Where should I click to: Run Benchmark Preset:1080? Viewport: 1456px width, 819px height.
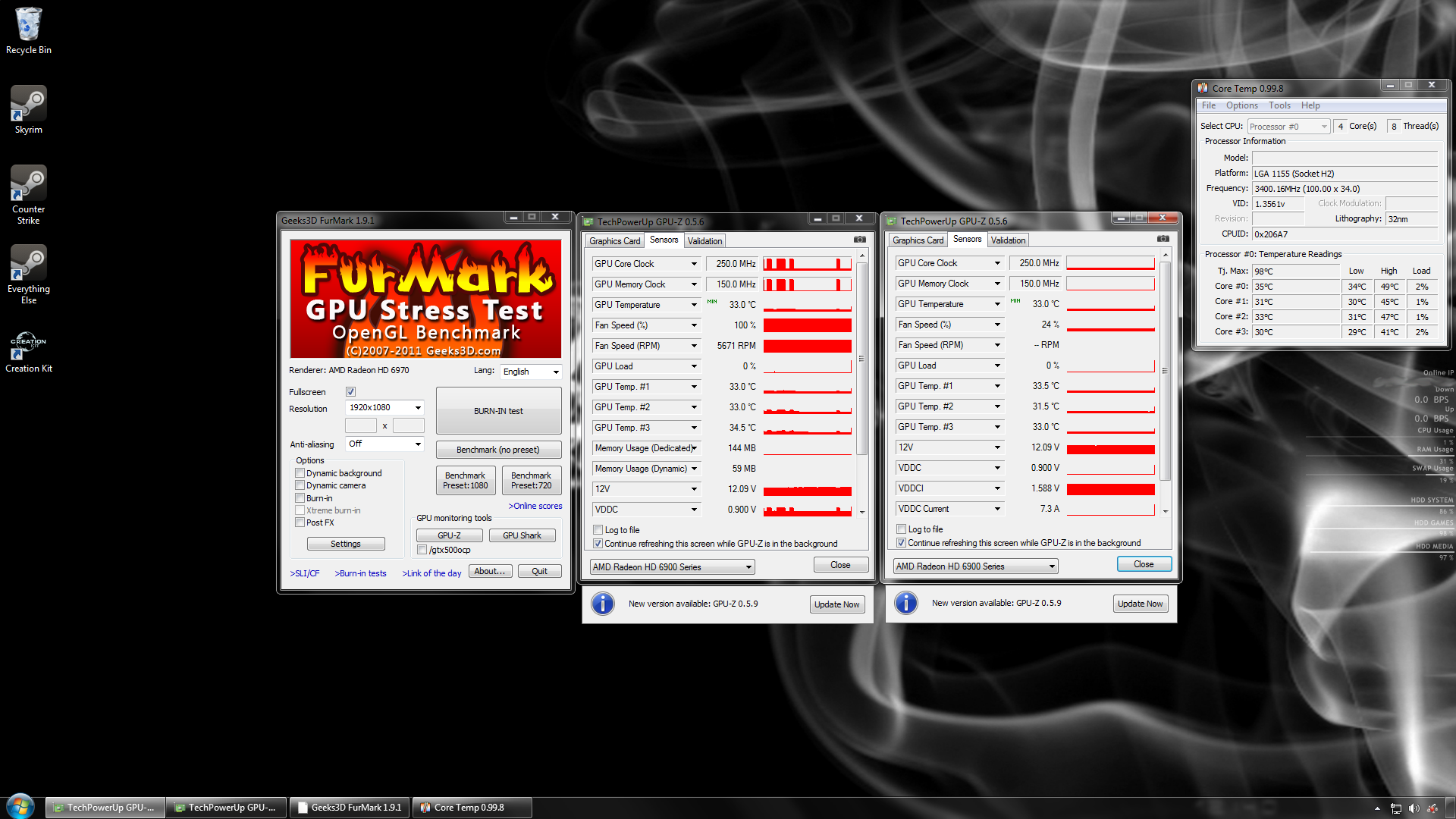click(x=466, y=480)
